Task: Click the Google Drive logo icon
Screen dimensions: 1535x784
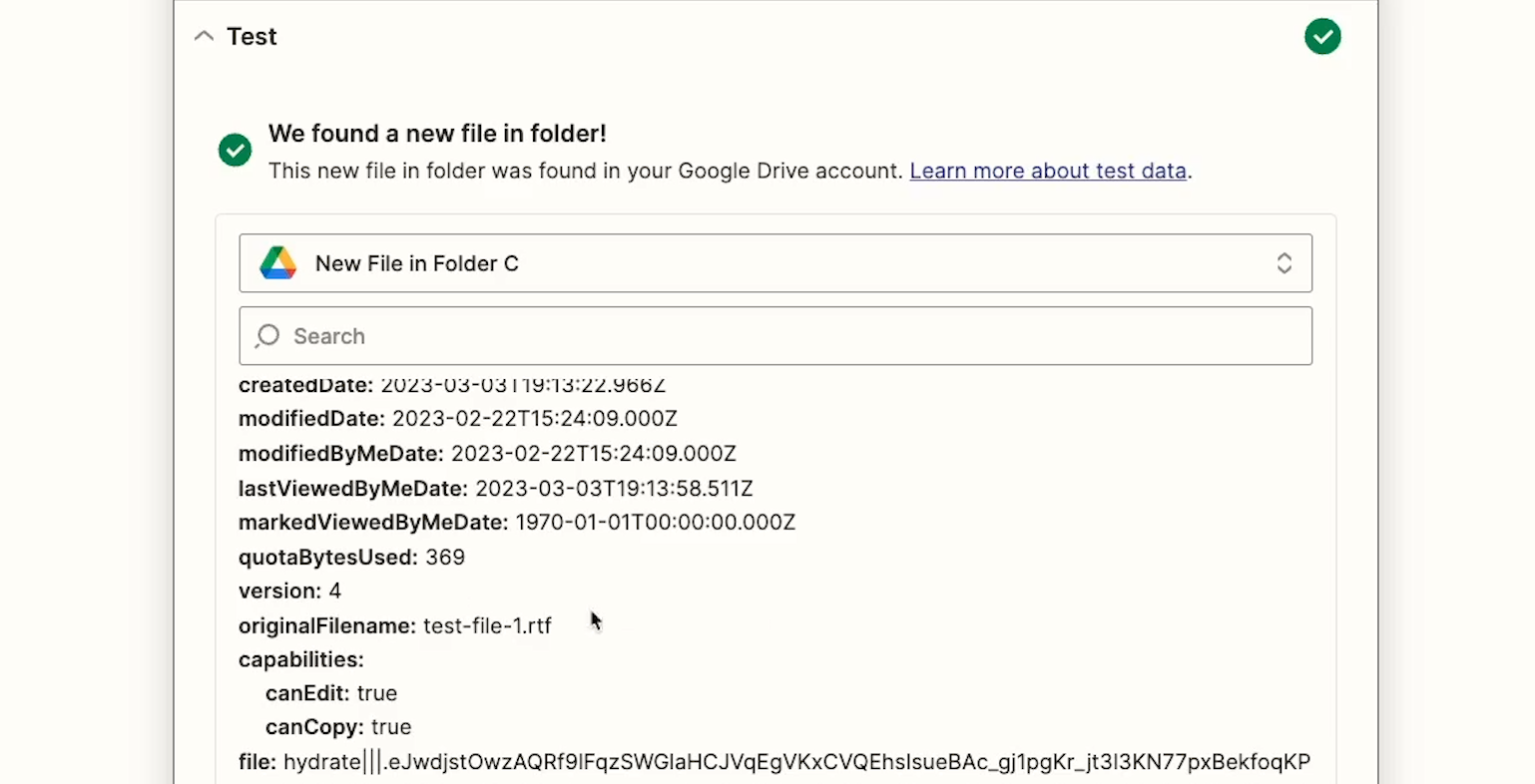Action: tap(278, 263)
